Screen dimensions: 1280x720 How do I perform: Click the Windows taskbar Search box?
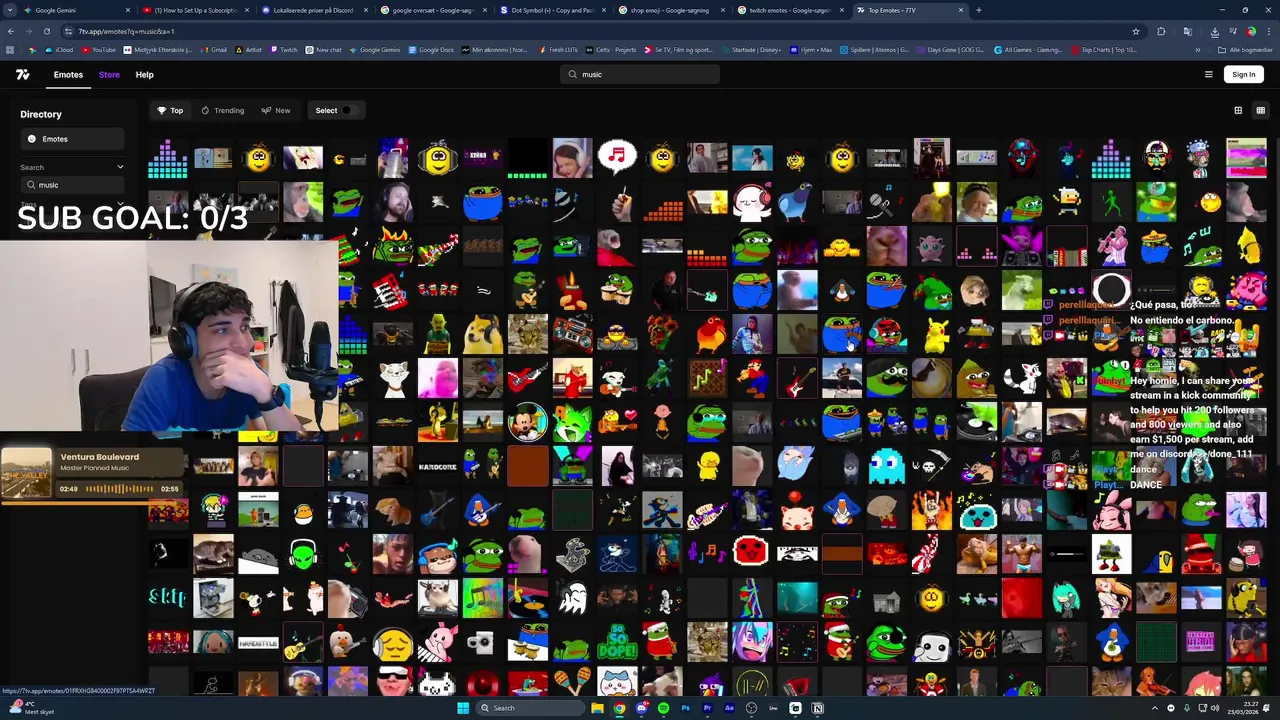[x=530, y=708]
